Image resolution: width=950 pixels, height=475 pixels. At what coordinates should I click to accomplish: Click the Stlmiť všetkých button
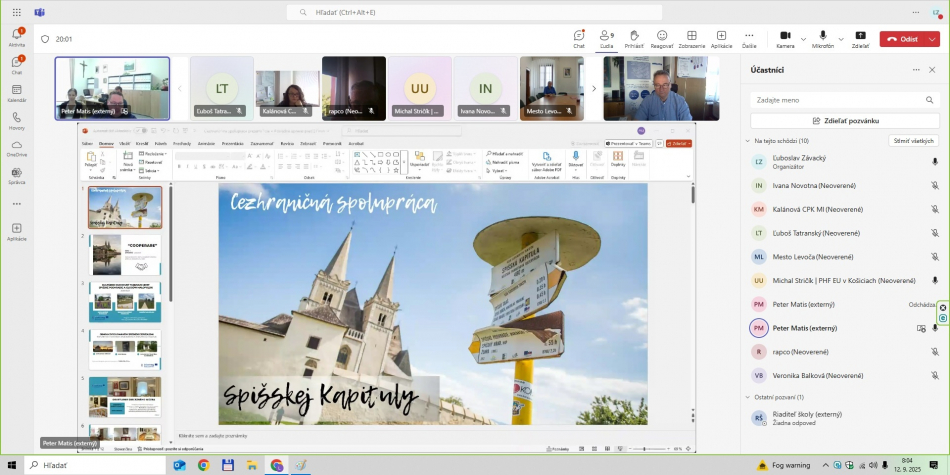(913, 141)
